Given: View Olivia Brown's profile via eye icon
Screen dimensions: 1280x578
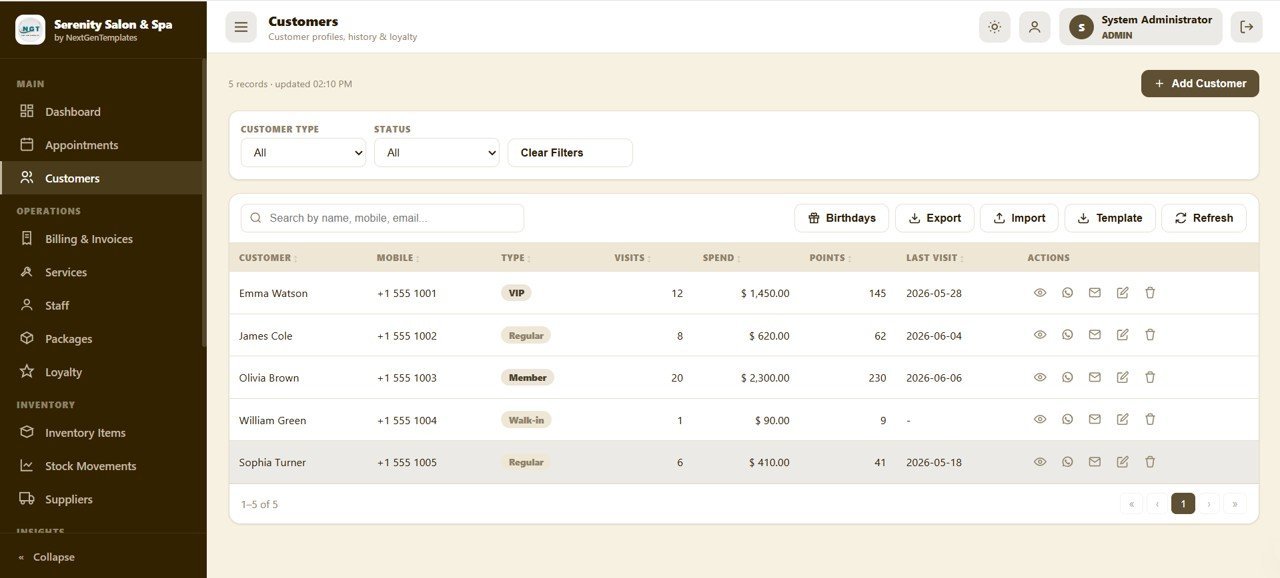Looking at the screenshot, I should (1040, 377).
